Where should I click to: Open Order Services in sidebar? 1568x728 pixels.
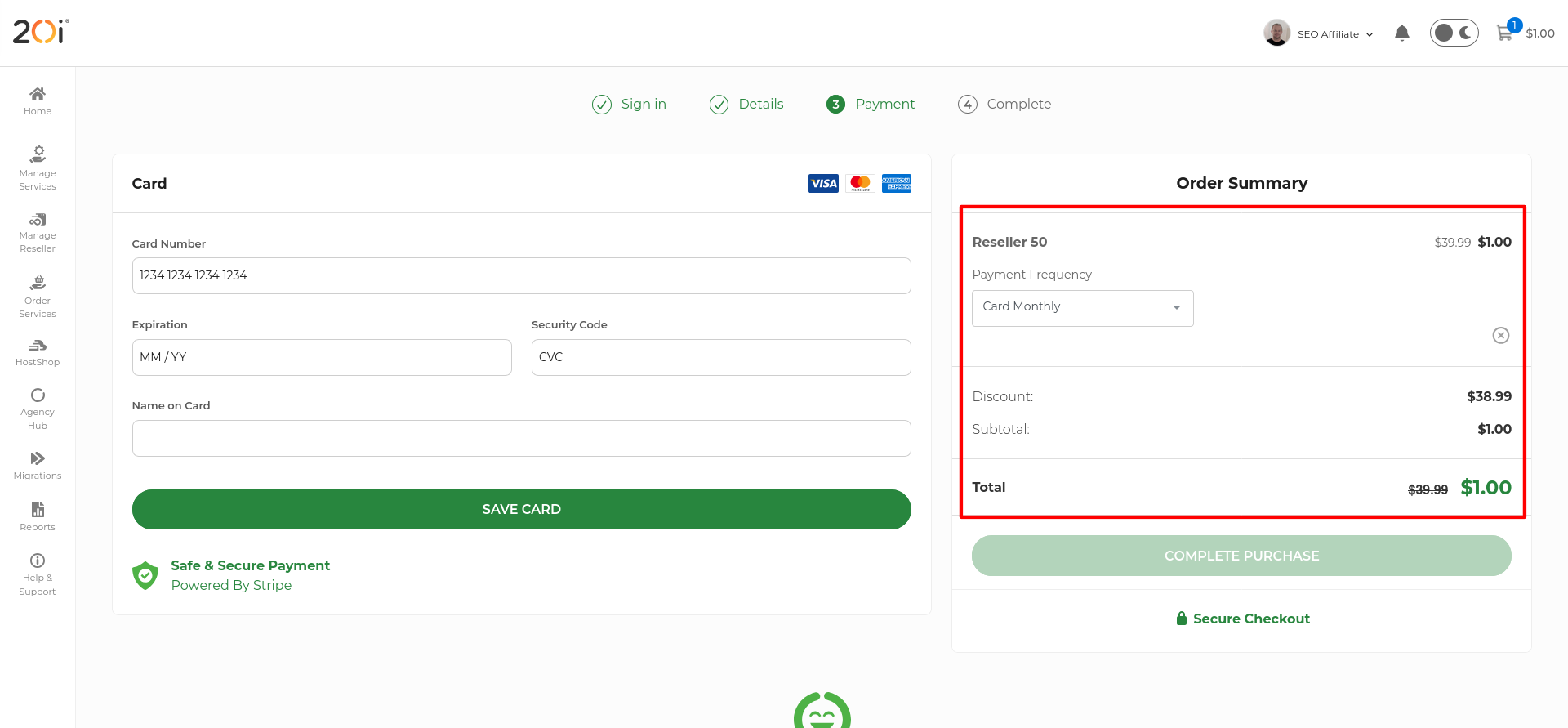coord(38,297)
